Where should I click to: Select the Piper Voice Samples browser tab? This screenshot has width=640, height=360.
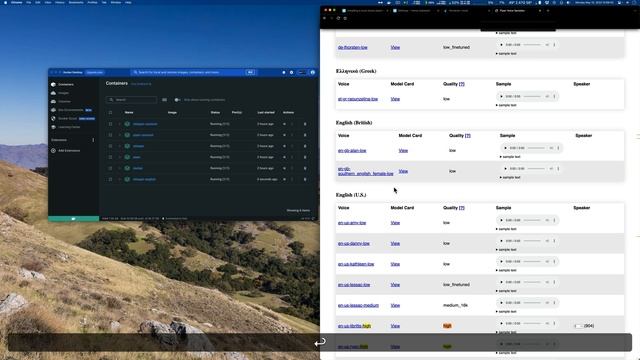coord(517,11)
